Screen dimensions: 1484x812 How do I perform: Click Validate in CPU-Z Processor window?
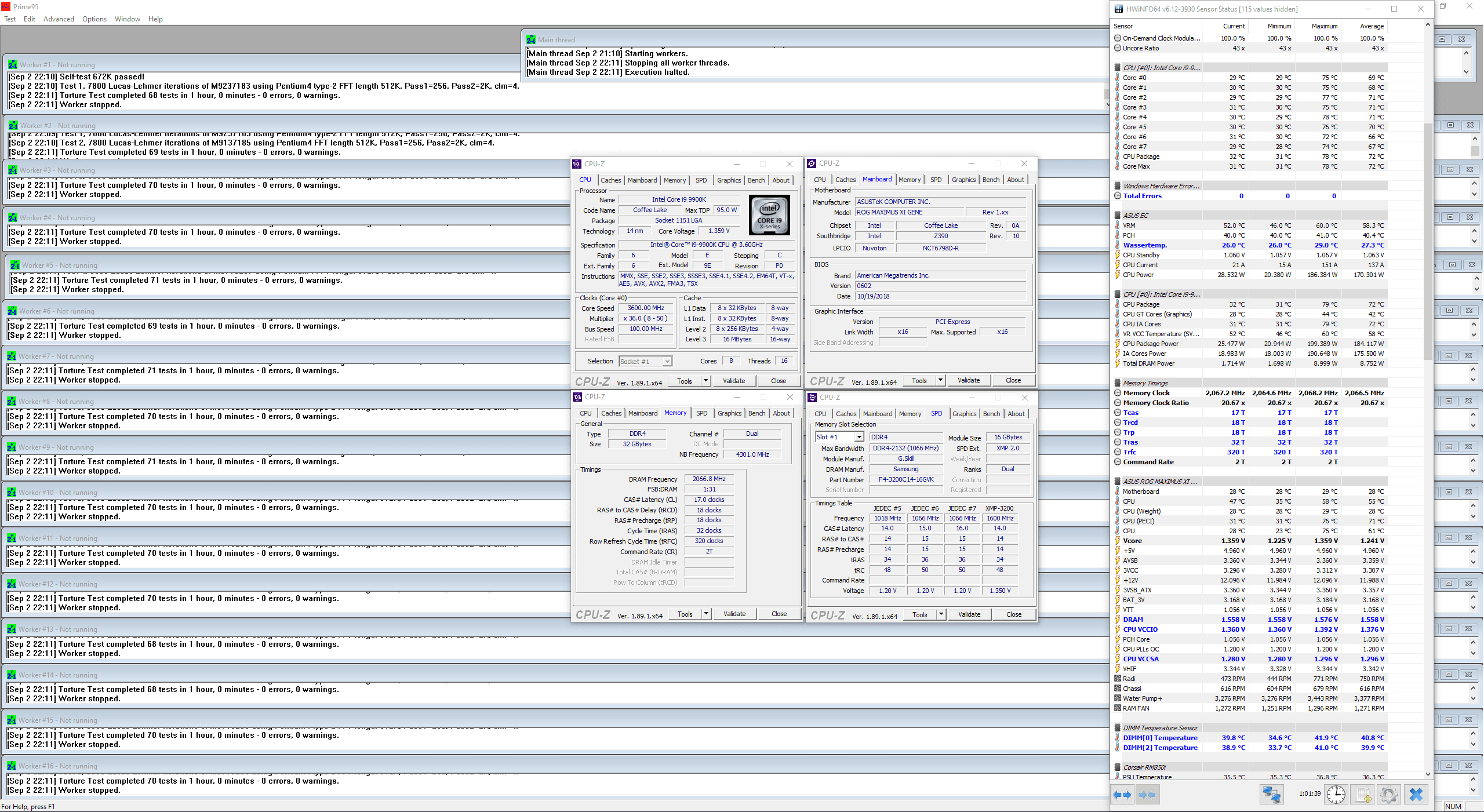pos(734,381)
